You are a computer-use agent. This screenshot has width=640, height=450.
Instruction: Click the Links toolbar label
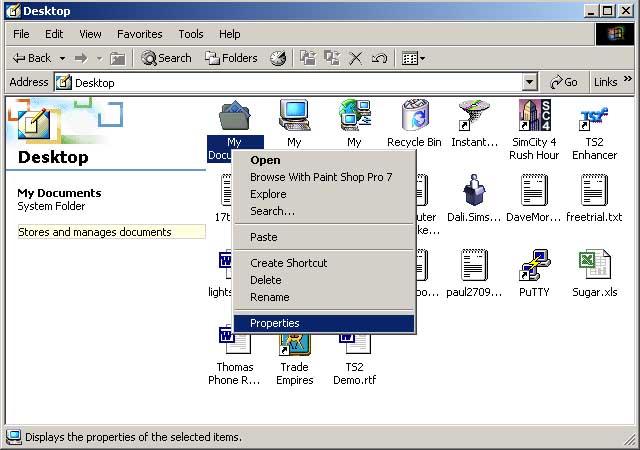click(x=605, y=82)
